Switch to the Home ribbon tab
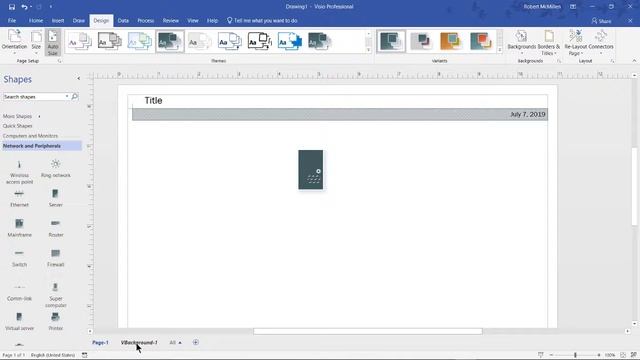Image resolution: width=640 pixels, height=360 pixels. (36, 20)
